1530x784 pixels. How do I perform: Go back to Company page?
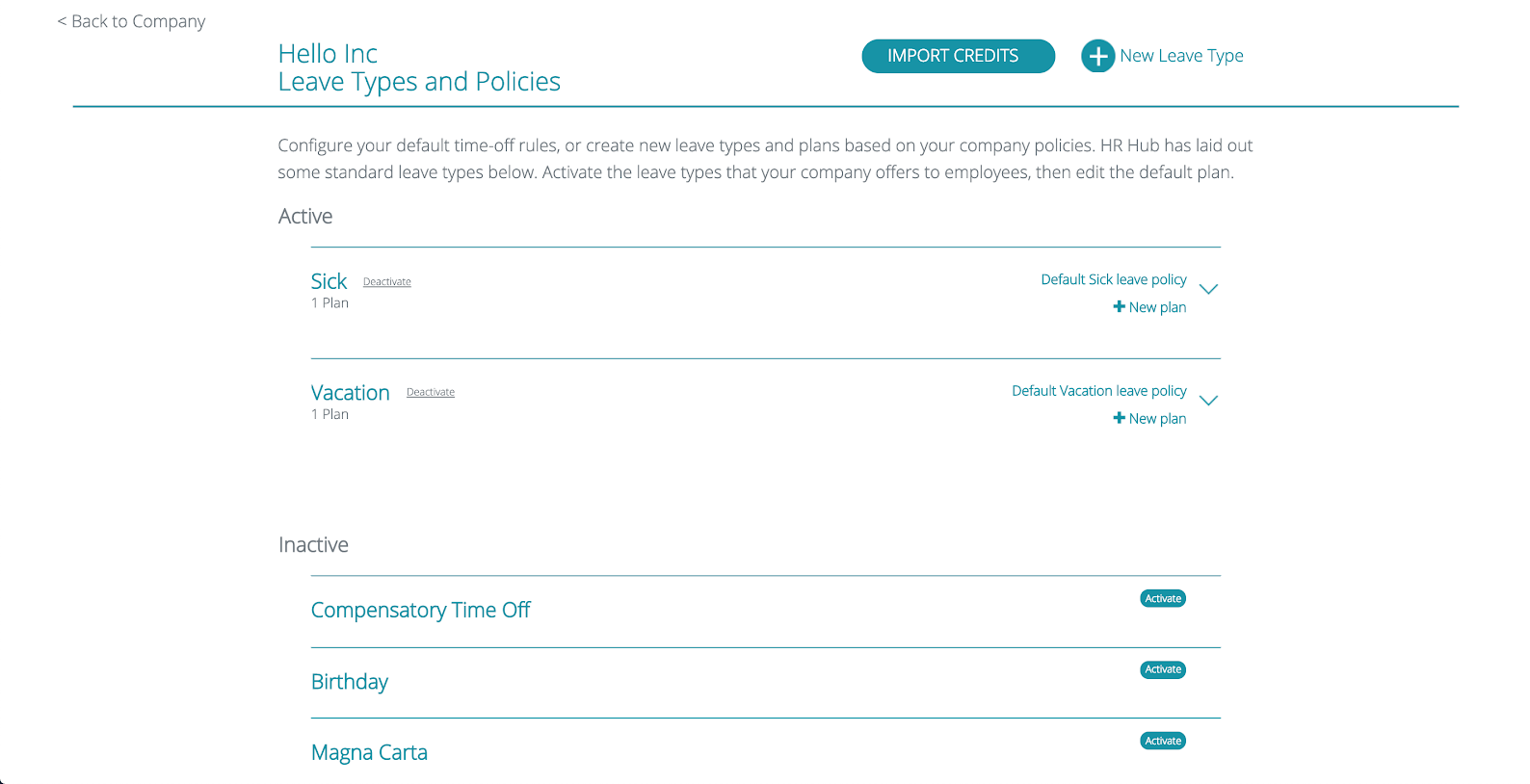point(131,21)
